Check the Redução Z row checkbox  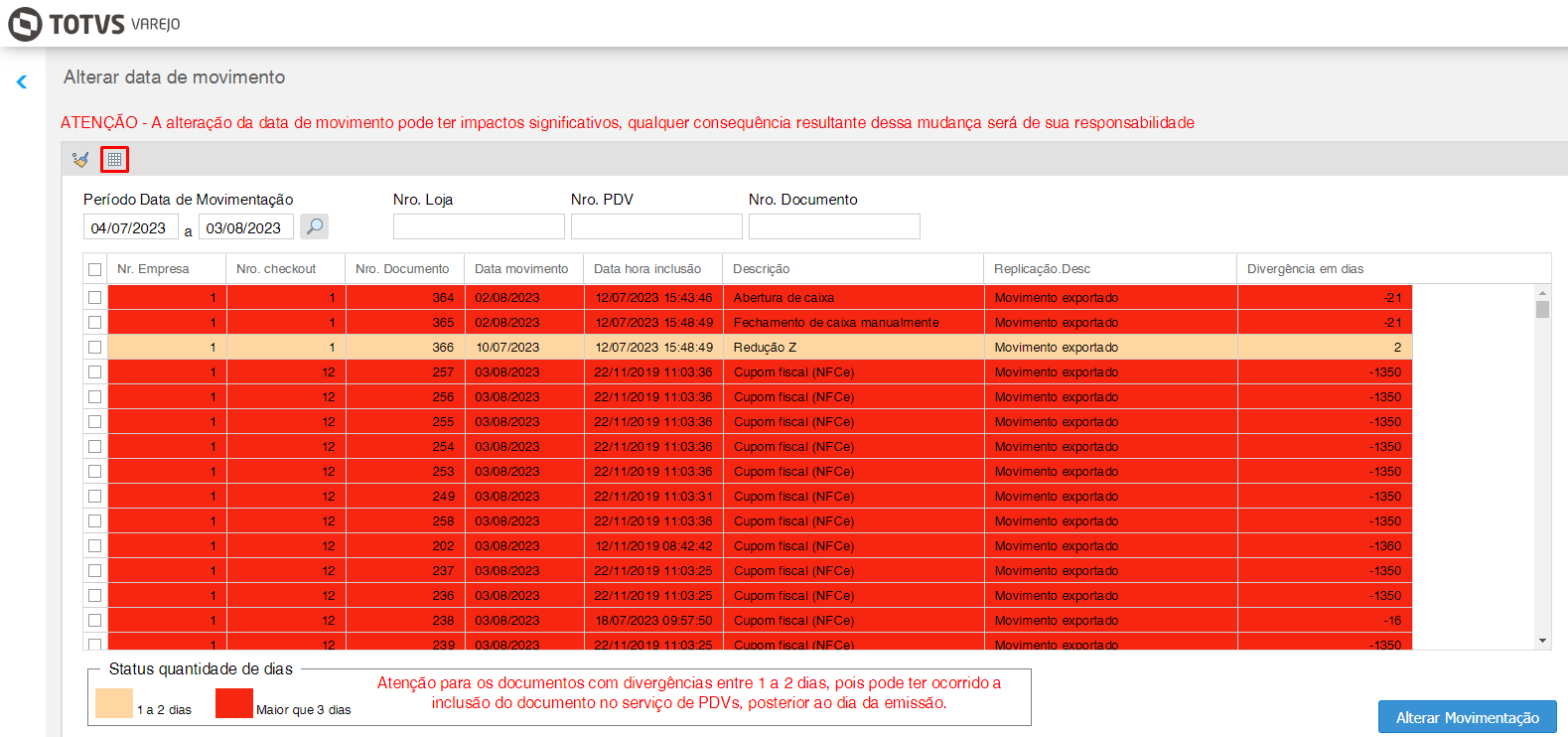pos(94,347)
